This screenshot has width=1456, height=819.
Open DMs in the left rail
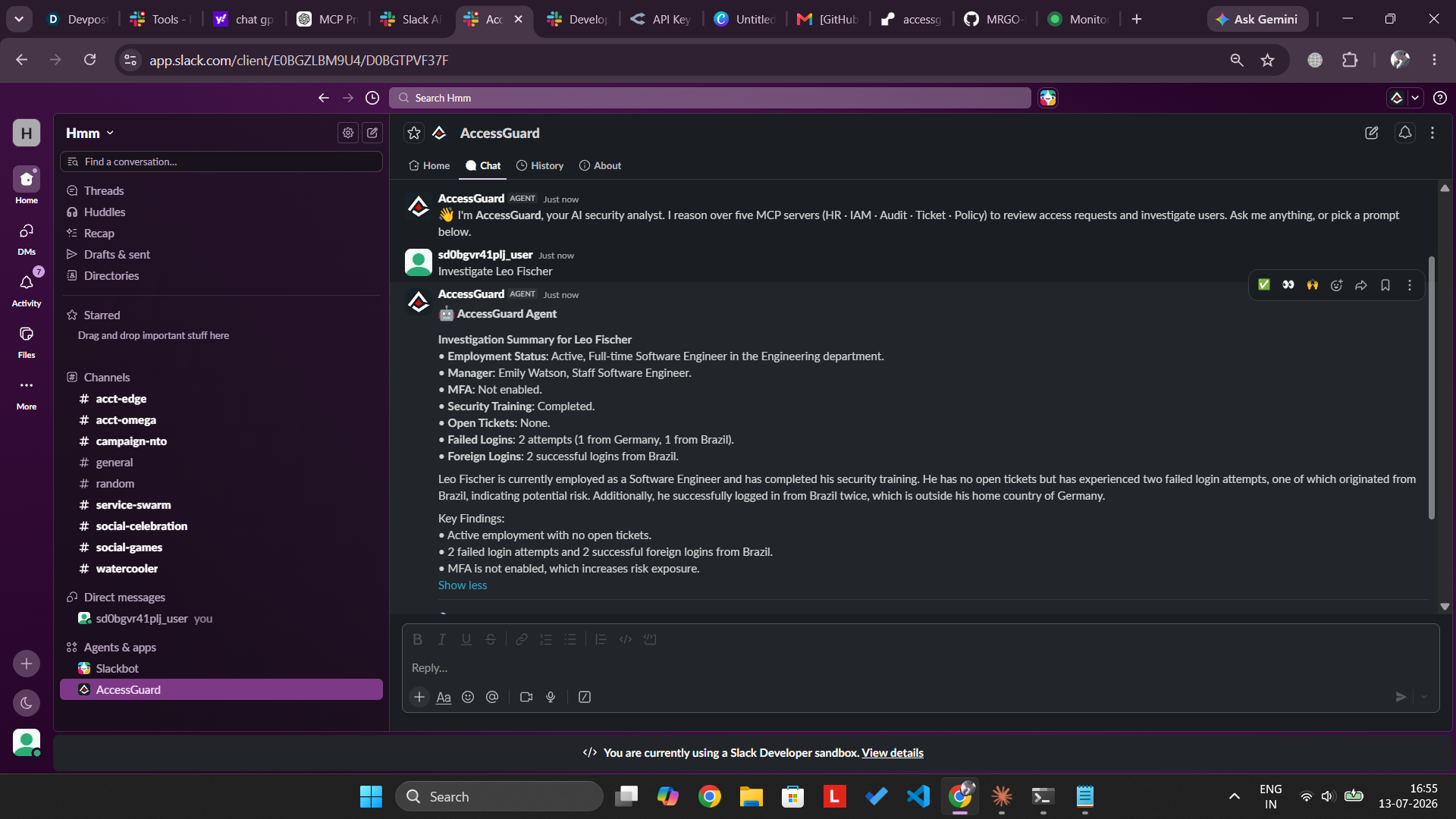[x=27, y=238]
